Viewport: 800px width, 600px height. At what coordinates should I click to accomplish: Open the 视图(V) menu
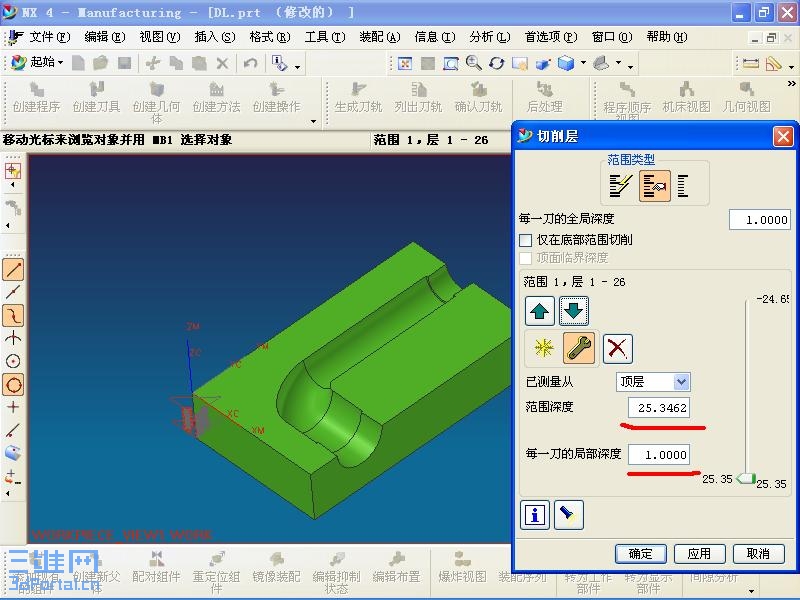[x=160, y=37]
